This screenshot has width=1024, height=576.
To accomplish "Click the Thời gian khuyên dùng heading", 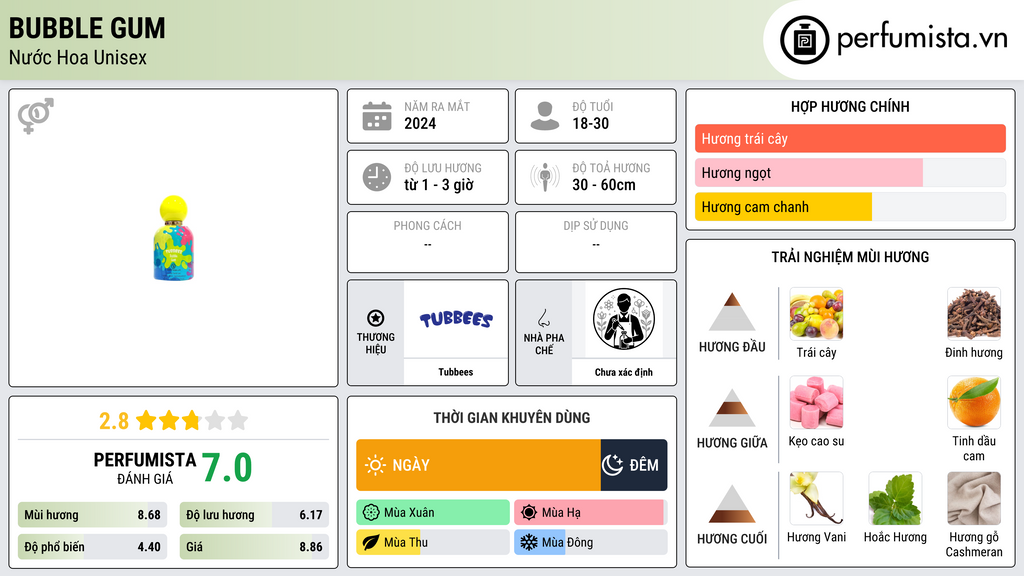I will coord(512,418).
